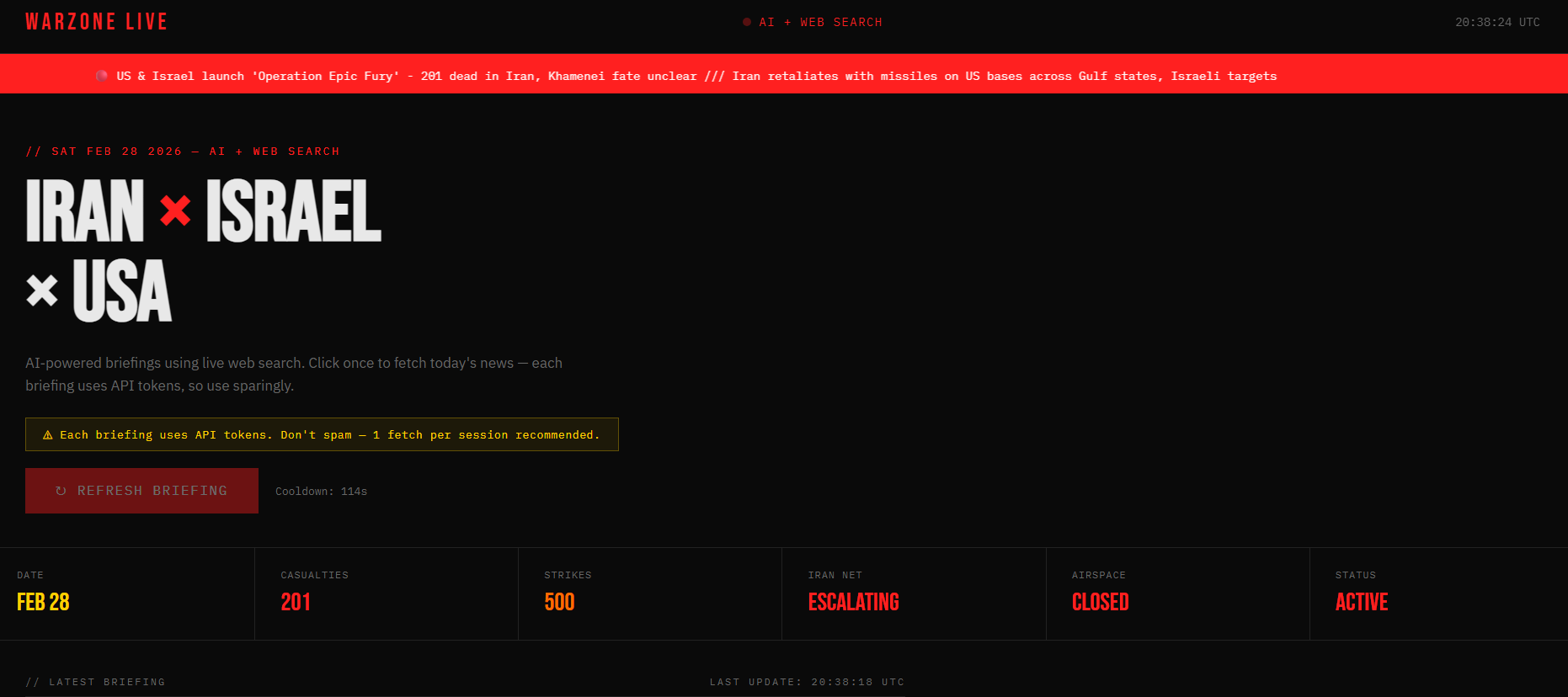
Task: Click the STRIKES value 500
Action: pos(559,602)
